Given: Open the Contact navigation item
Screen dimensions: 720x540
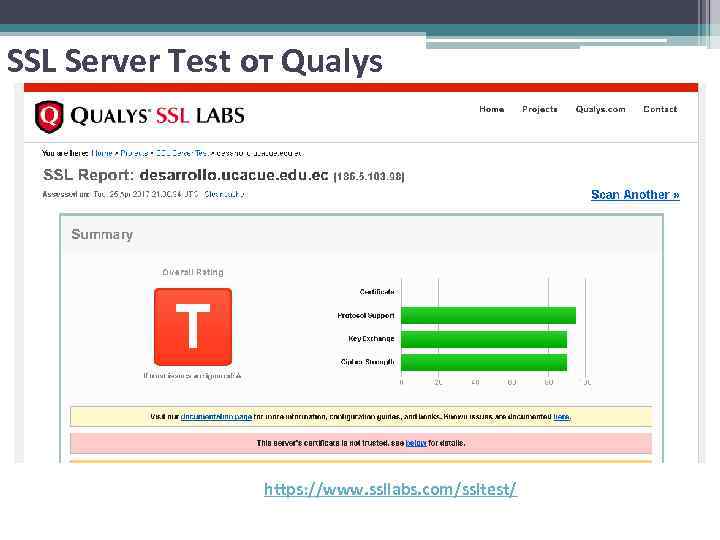Looking at the screenshot, I should click(x=660, y=109).
